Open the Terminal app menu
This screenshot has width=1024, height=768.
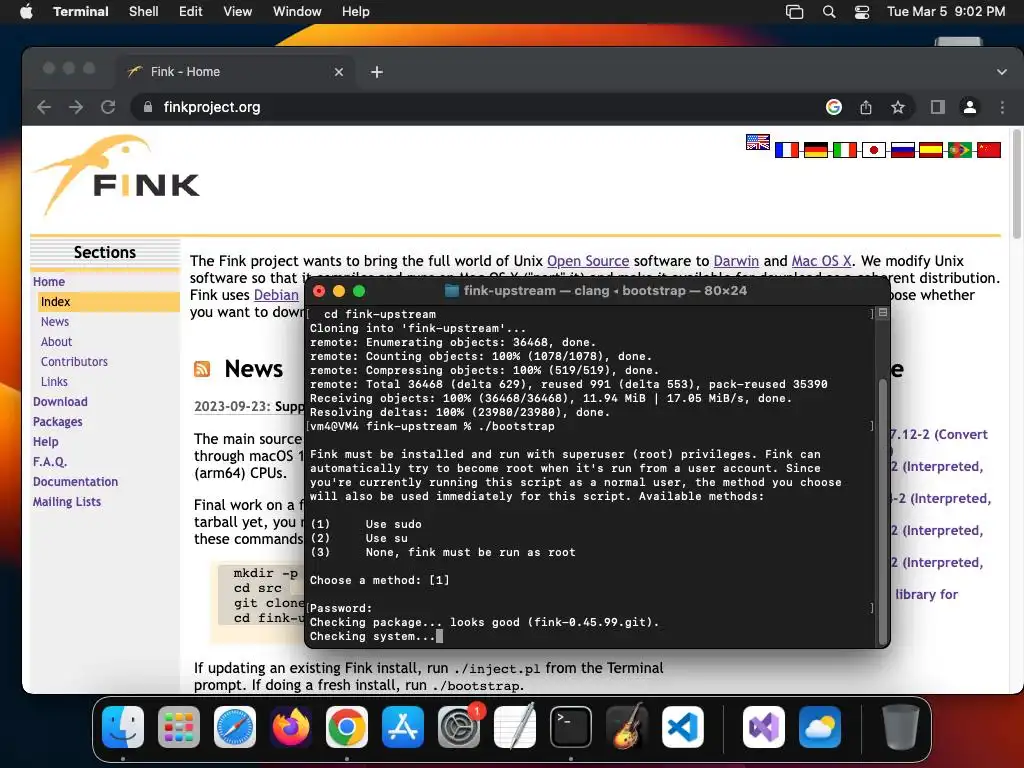tap(81, 12)
